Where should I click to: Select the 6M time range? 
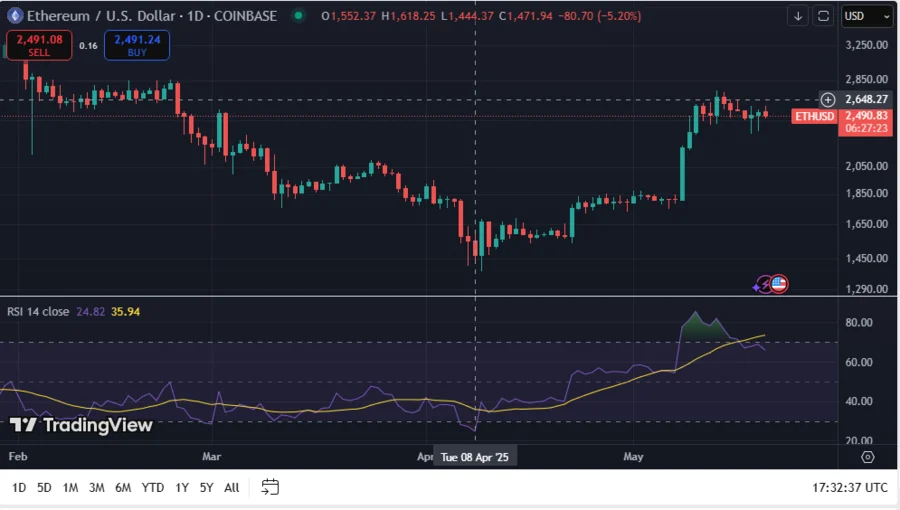point(123,488)
